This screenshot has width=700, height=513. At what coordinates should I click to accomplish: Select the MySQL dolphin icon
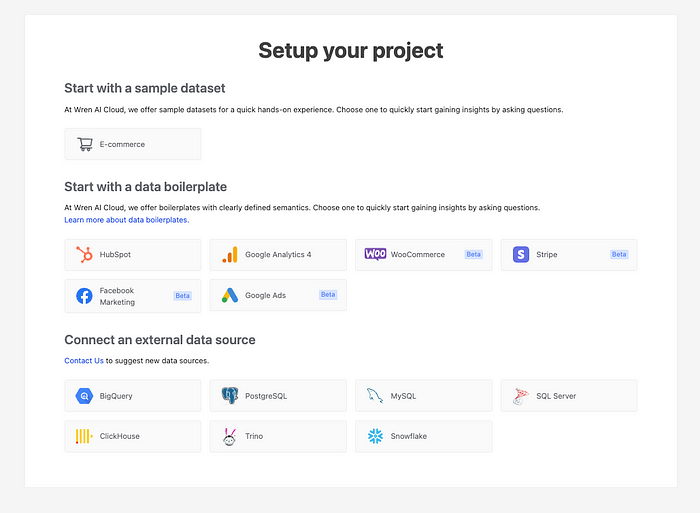[x=375, y=396]
